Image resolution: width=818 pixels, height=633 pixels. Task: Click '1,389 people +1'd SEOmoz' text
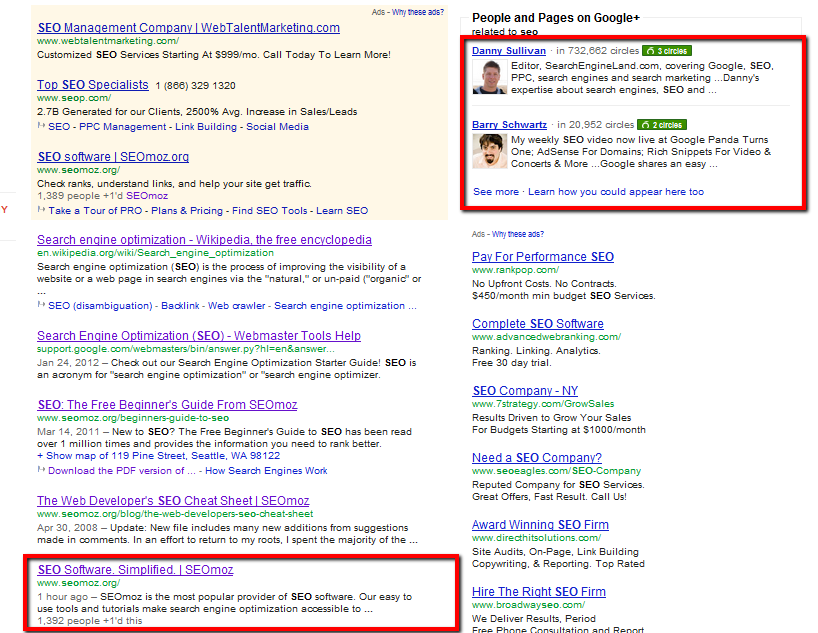[x=103, y=196]
